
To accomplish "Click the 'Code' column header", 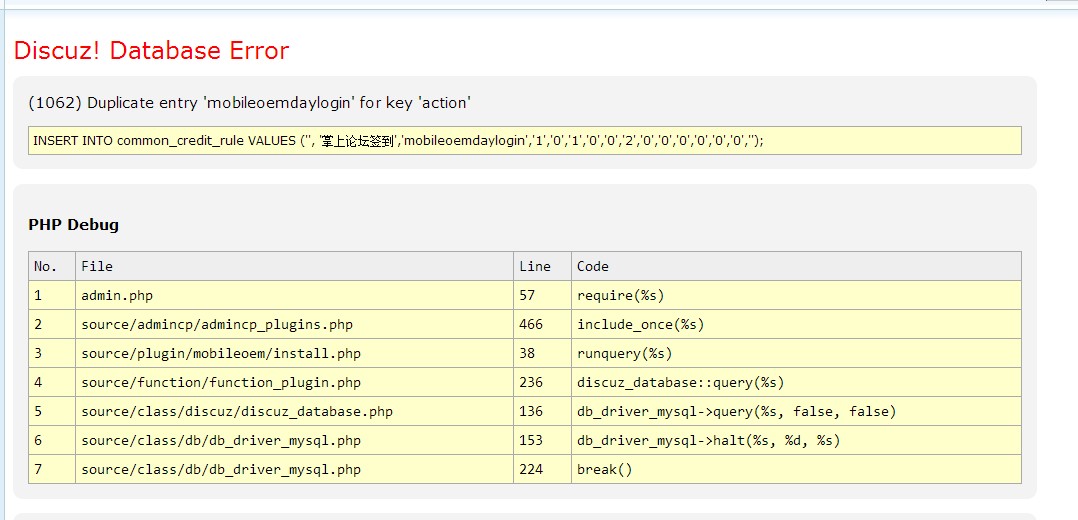I will click(796, 266).
